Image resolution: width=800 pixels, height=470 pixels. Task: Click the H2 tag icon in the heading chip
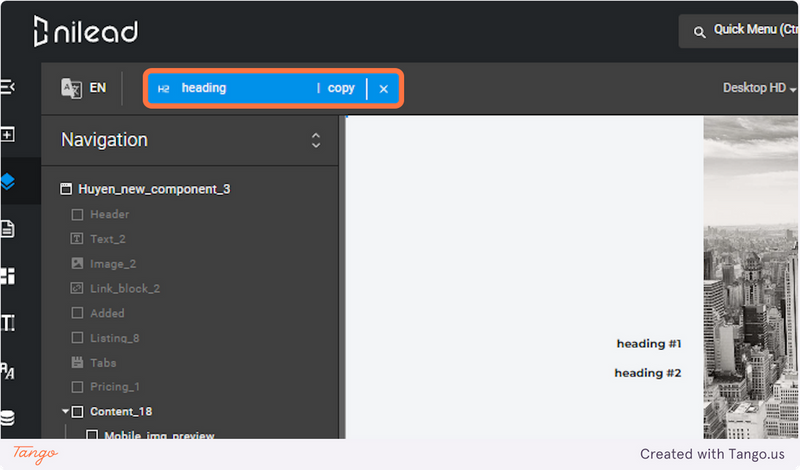point(163,89)
